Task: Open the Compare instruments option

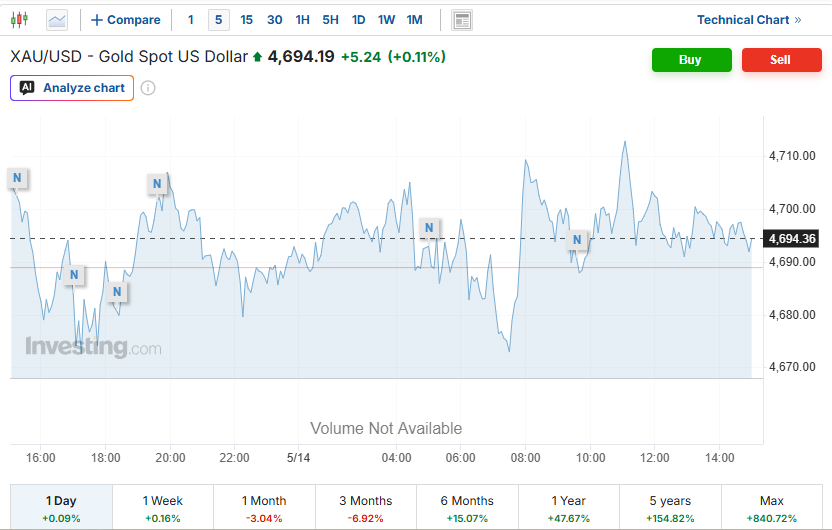Action: [126, 20]
